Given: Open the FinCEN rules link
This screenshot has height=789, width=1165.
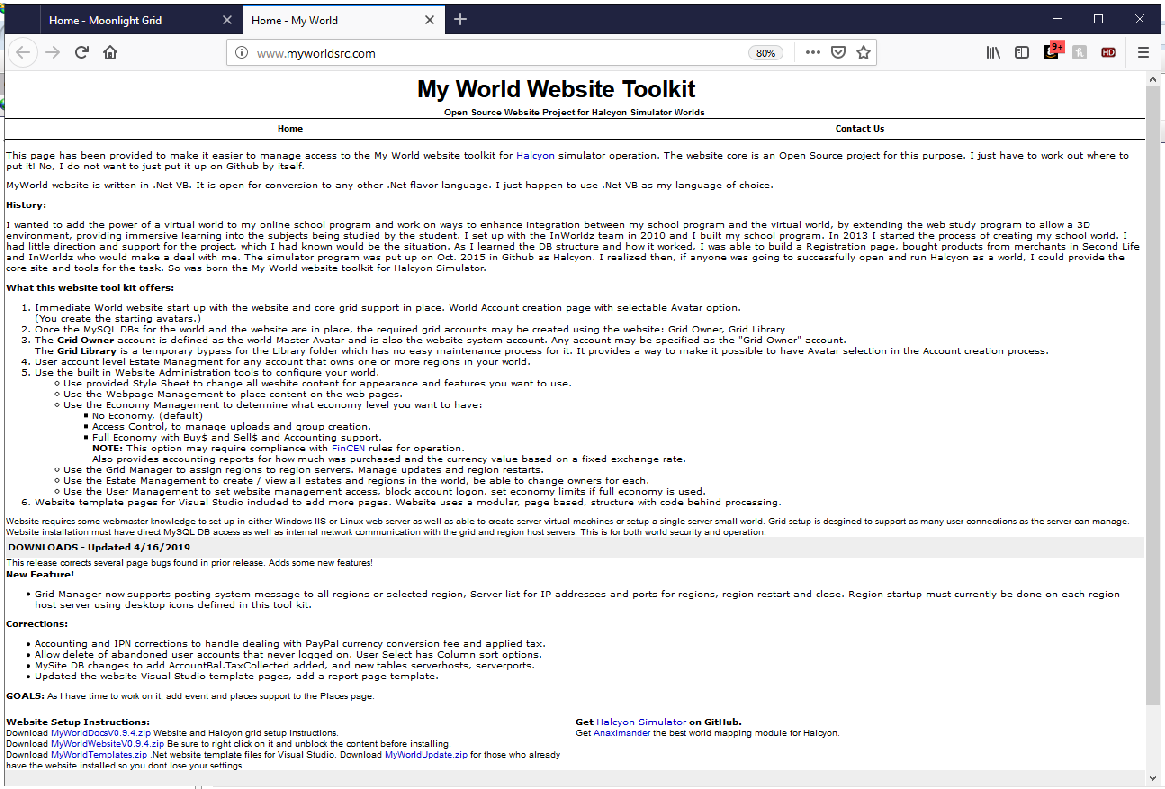Looking at the screenshot, I should pos(348,448).
